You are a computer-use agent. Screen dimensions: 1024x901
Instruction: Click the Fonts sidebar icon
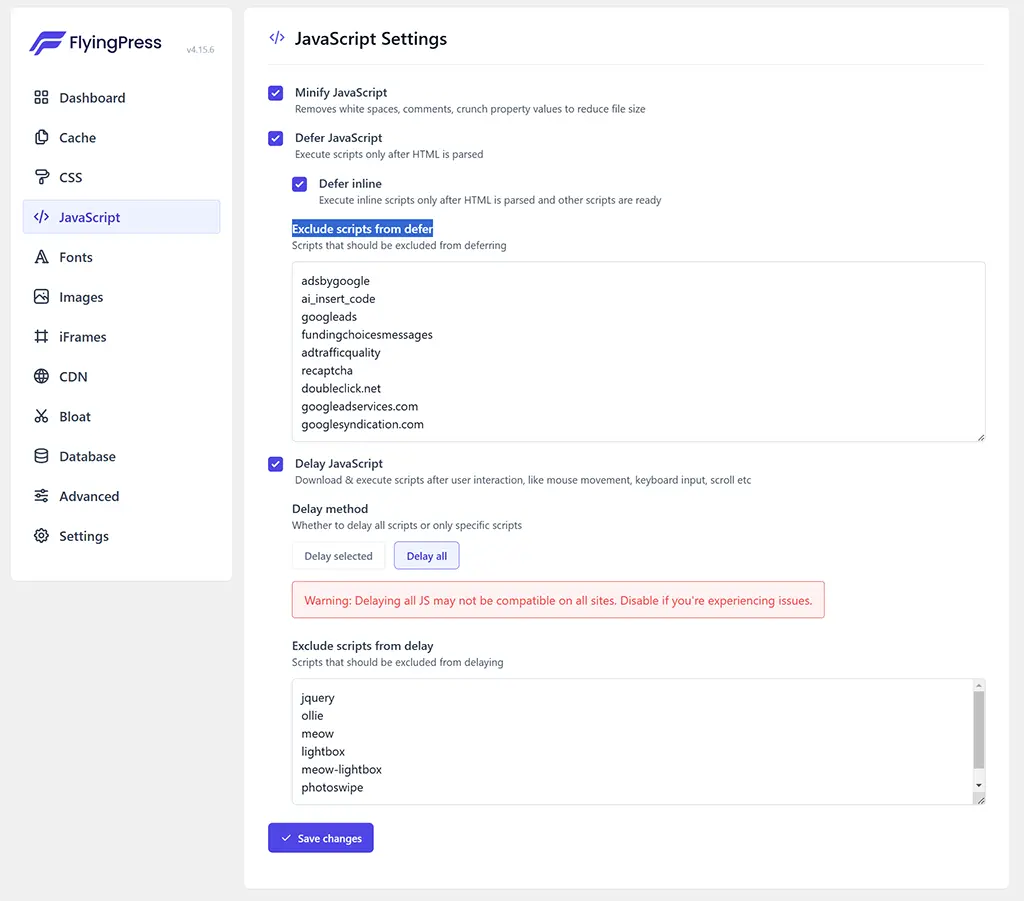[40, 257]
